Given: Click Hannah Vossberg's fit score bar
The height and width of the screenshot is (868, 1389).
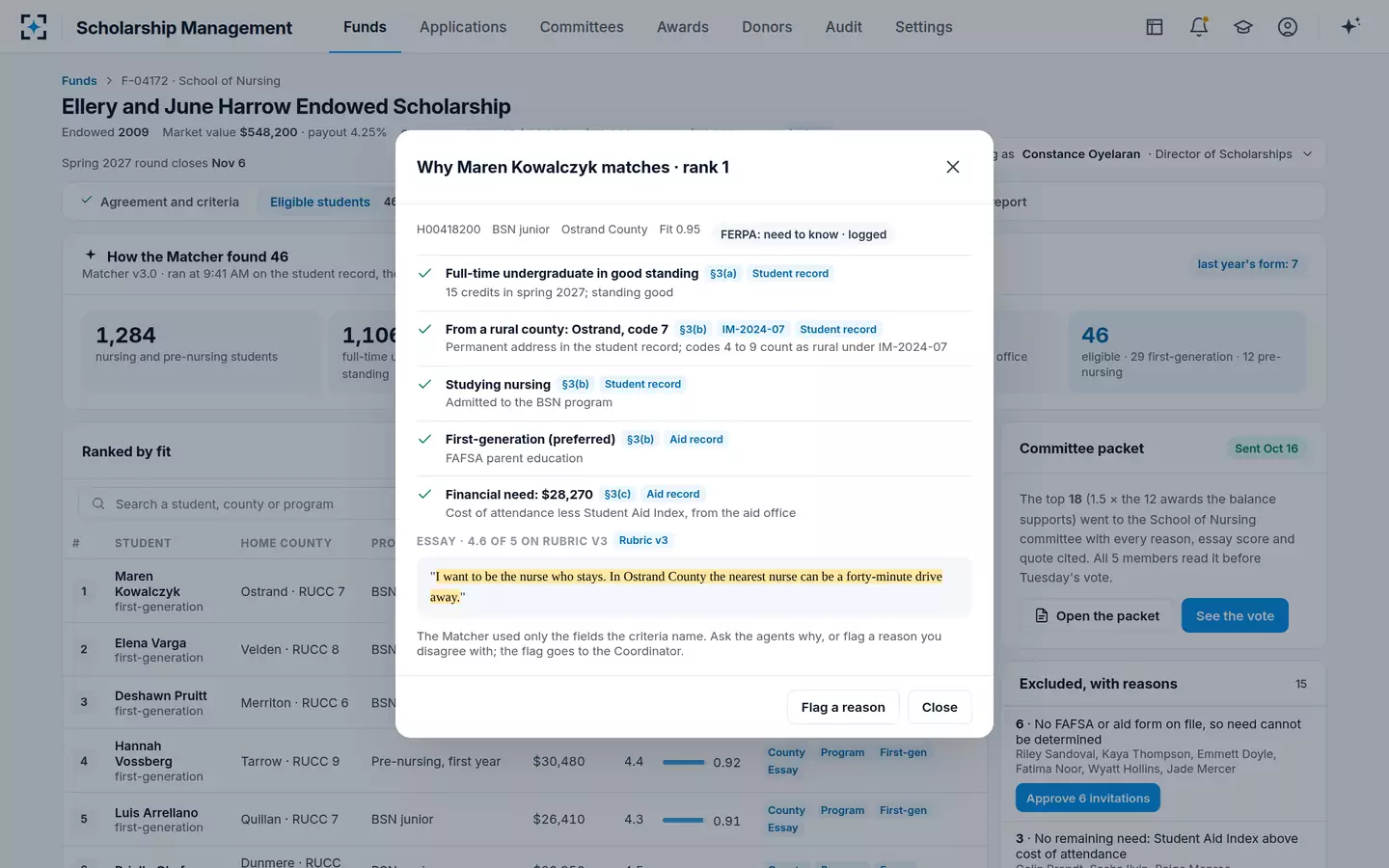Looking at the screenshot, I should click(684, 762).
